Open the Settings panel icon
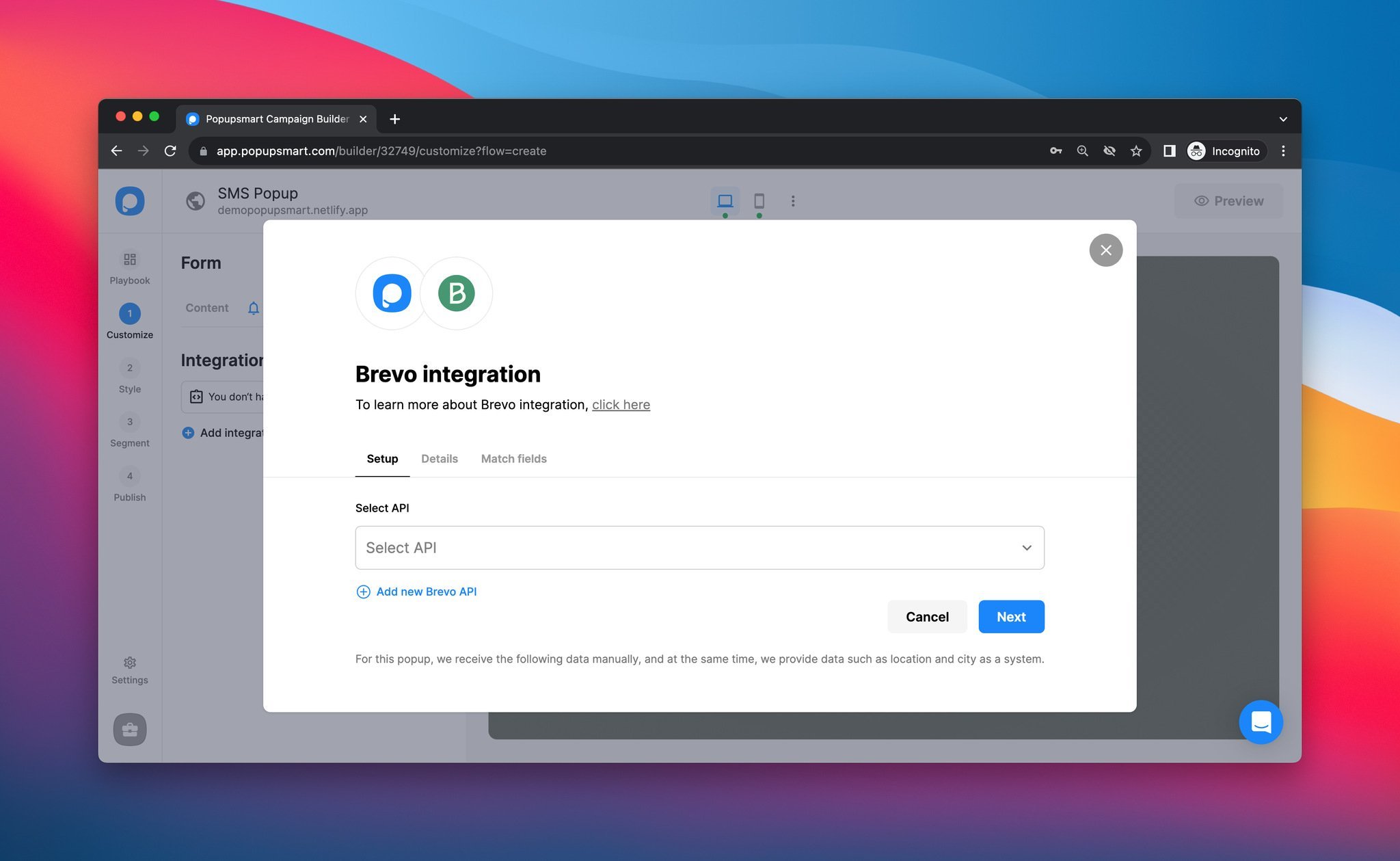 [129, 662]
